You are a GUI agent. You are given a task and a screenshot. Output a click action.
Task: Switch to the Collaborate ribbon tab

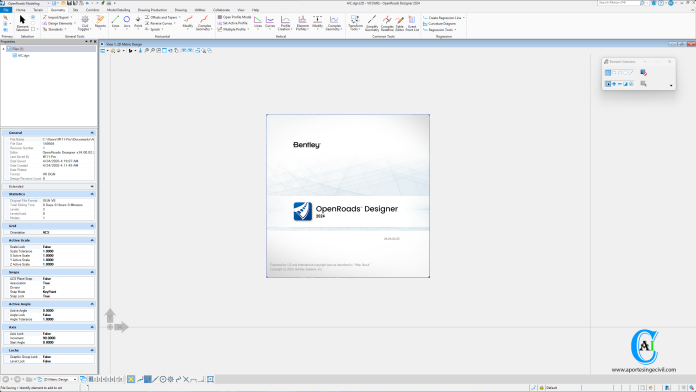tap(221, 10)
